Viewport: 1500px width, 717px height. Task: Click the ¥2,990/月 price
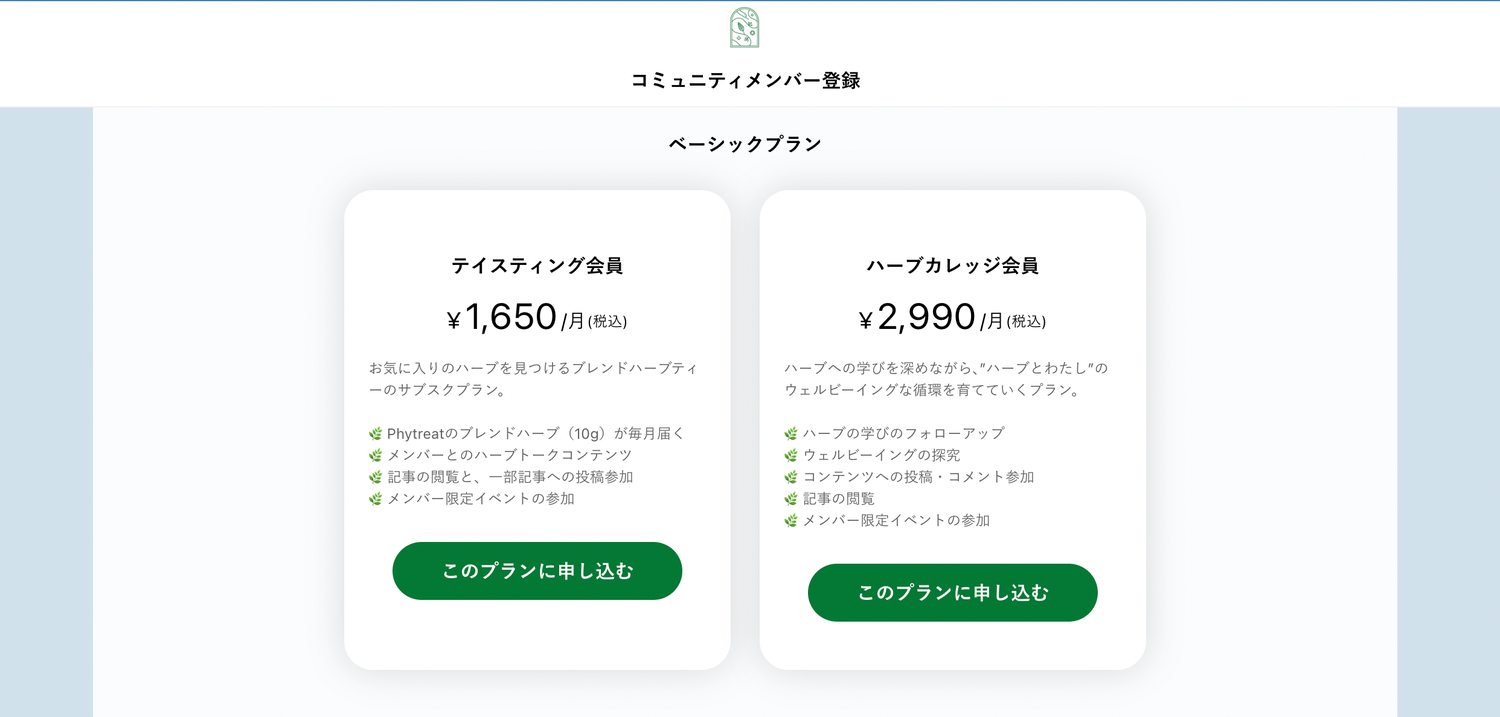coord(952,318)
